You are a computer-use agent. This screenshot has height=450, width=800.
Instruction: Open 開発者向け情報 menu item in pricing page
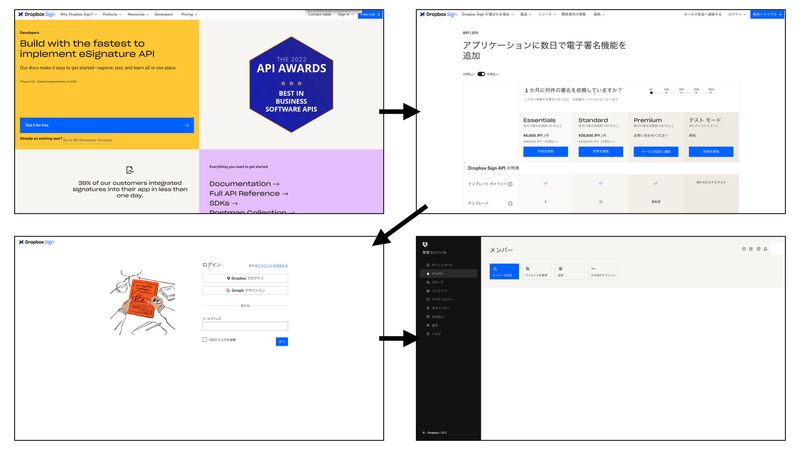(x=573, y=14)
